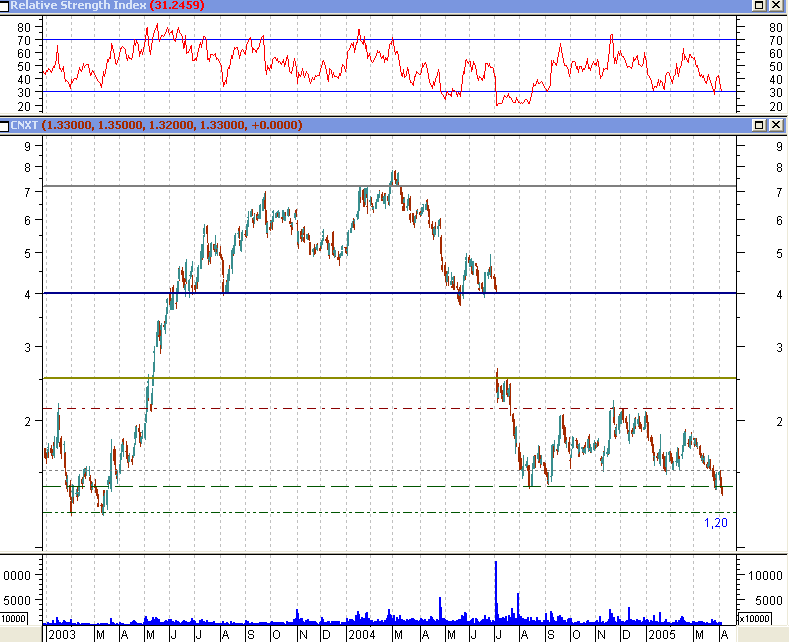Click the blue 1,20 text label

click(x=715, y=523)
